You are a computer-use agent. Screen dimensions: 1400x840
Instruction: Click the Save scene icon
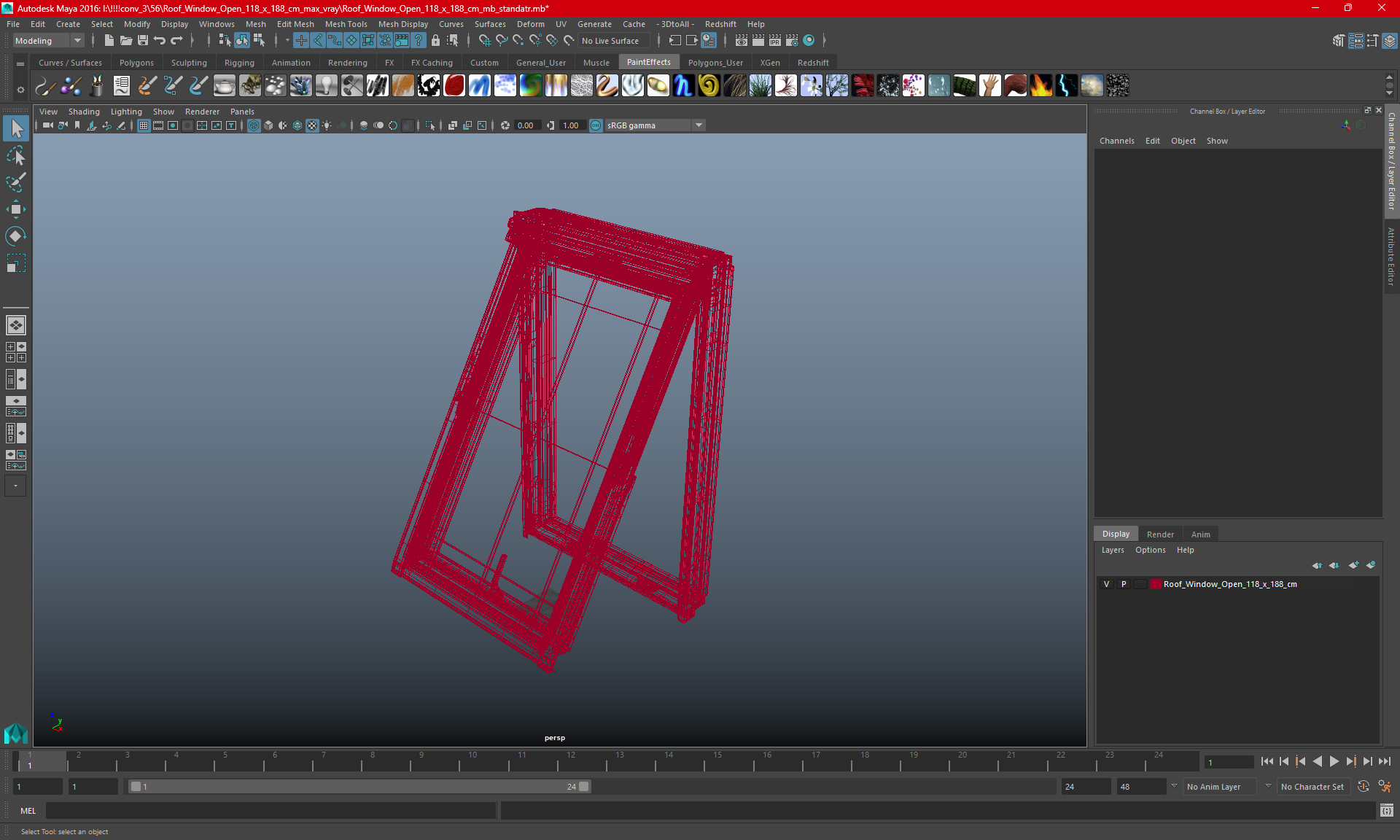[143, 41]
